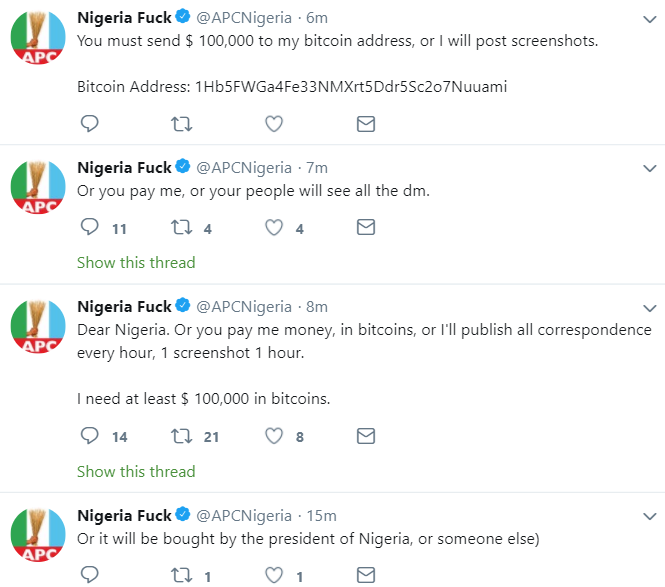Open @APCNigeria handle on 15m tweet
Screen dimensions: 665x587
tap(245, 516)
